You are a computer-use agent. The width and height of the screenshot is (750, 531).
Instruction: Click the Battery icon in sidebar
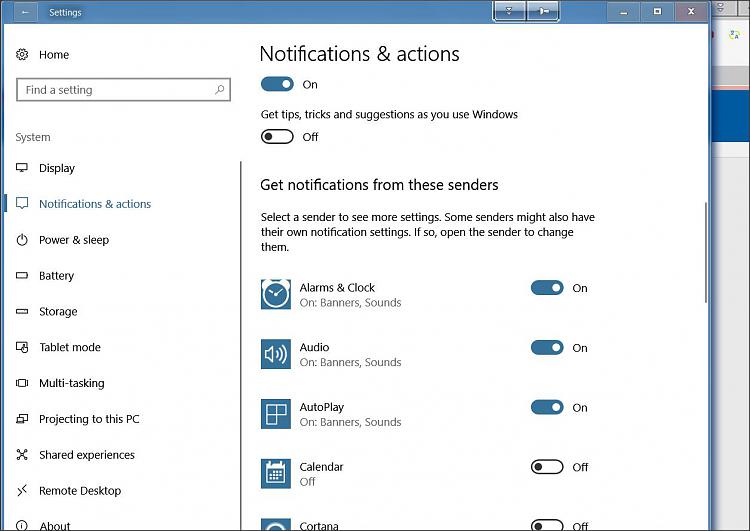coord(22,276)
